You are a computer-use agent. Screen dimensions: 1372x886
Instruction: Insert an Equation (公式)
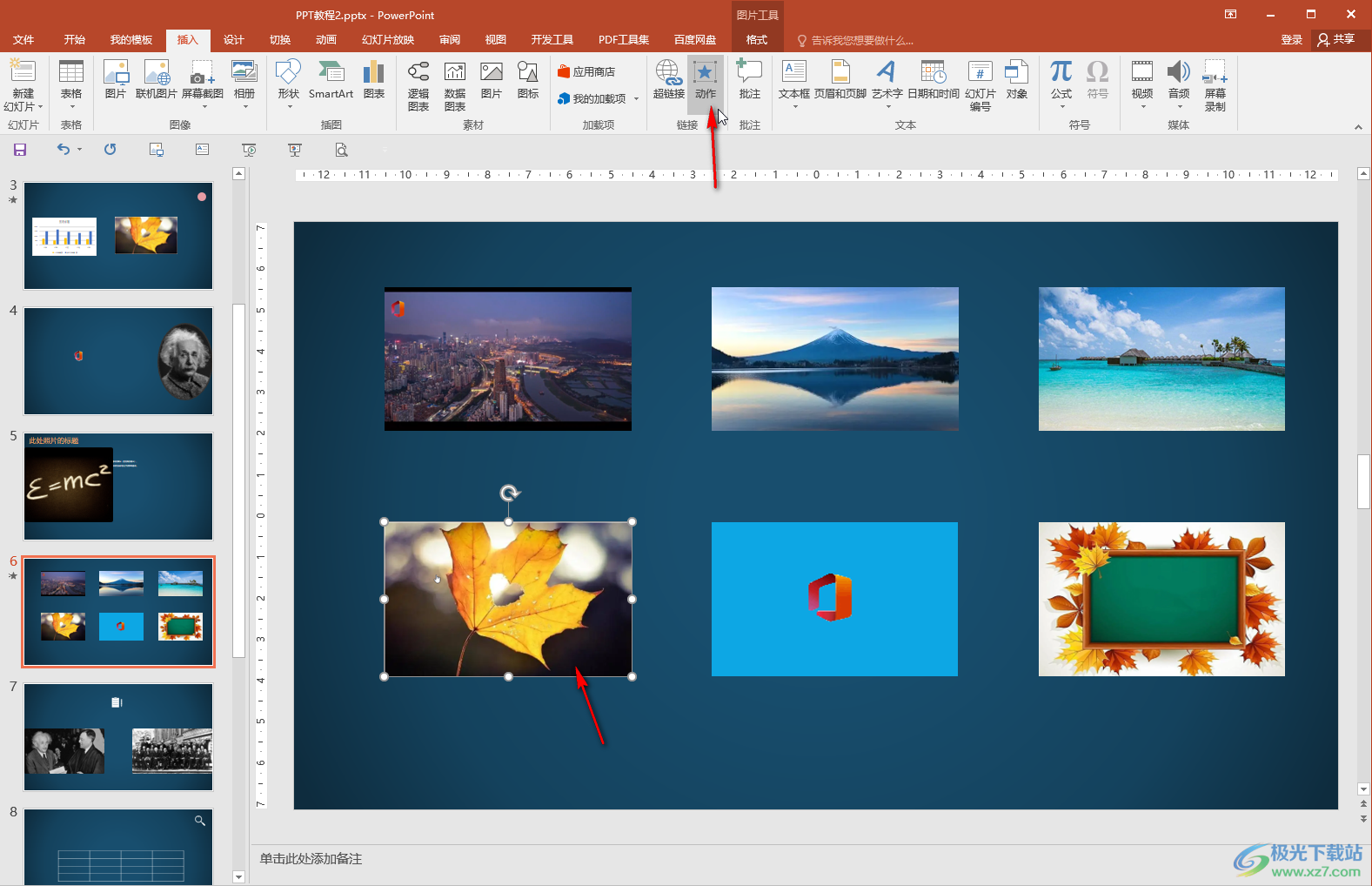pyautogui.click(x=1061, y=84)
